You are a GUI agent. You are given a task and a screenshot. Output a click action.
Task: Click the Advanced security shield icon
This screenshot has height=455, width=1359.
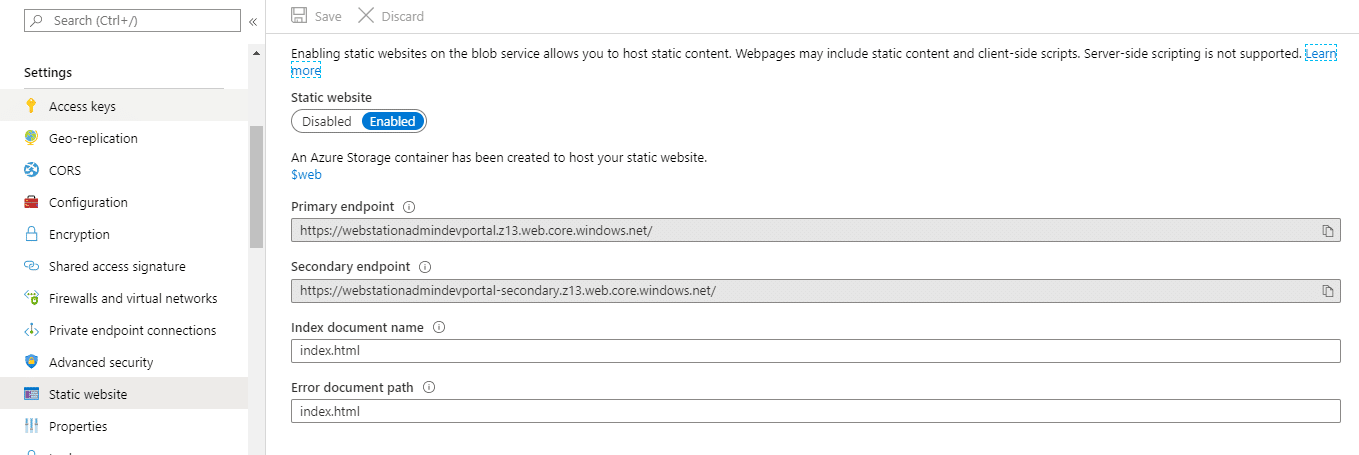[31, 362]
